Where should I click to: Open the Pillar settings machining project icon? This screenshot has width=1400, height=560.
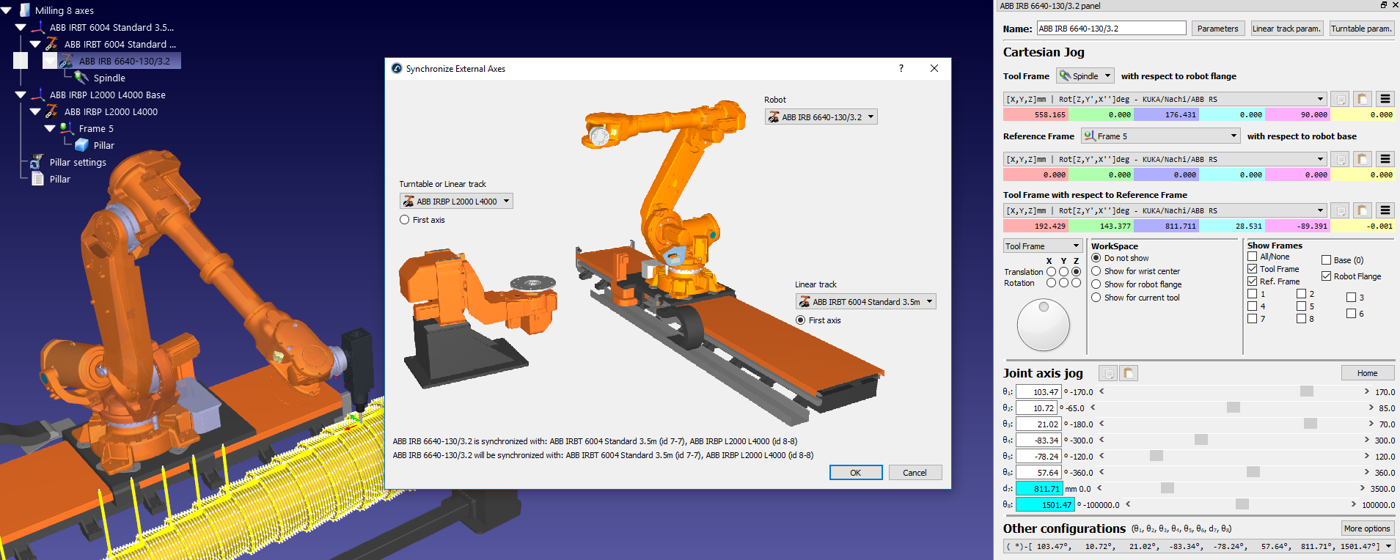point(37,162)
